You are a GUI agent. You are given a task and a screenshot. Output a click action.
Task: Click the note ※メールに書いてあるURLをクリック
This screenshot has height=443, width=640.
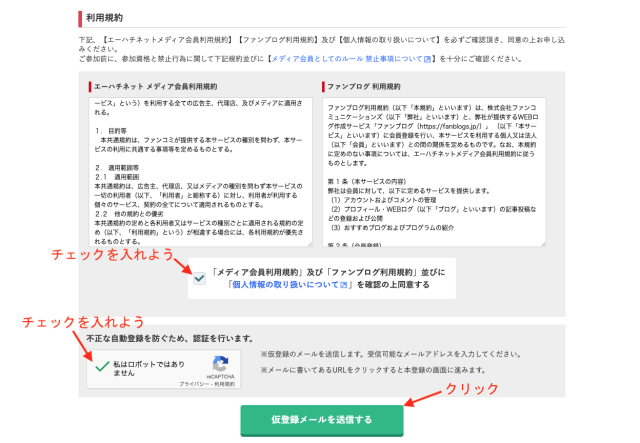click(373, 370)
